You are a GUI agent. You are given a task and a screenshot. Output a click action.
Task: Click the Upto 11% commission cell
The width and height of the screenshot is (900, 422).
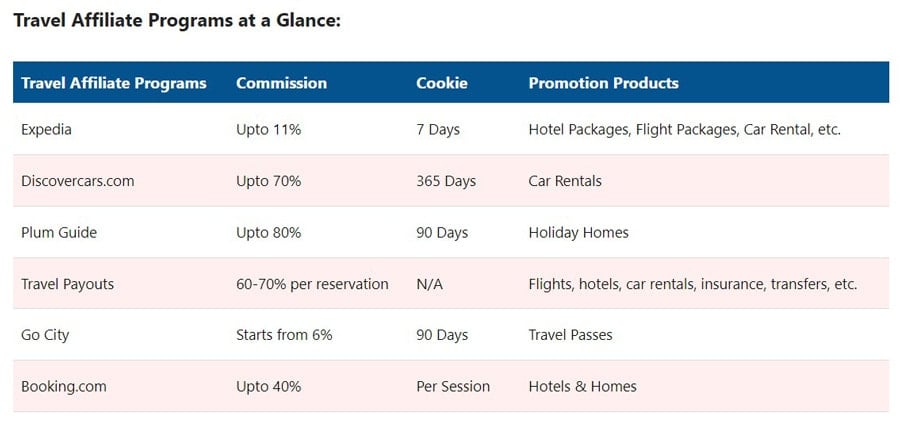(x=269, y=130)
